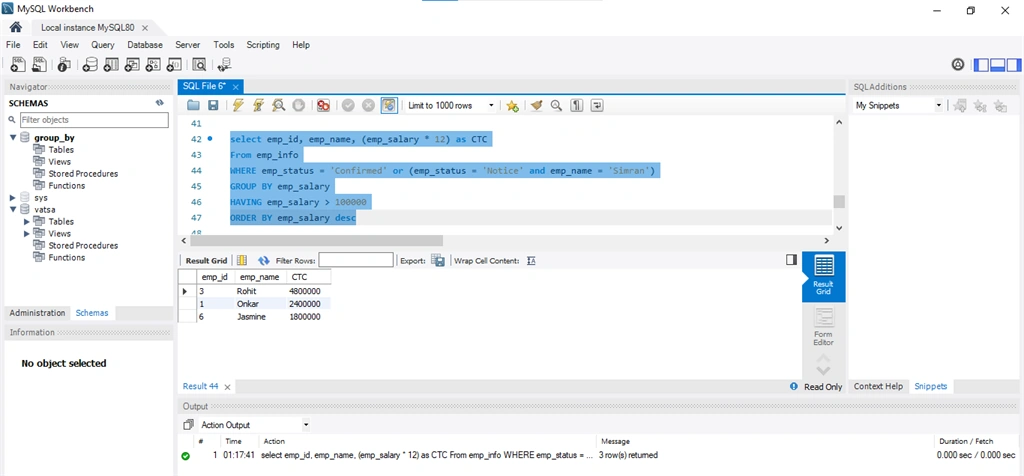
Task: Search table data toolbar icon
Action: pos(199,64)
